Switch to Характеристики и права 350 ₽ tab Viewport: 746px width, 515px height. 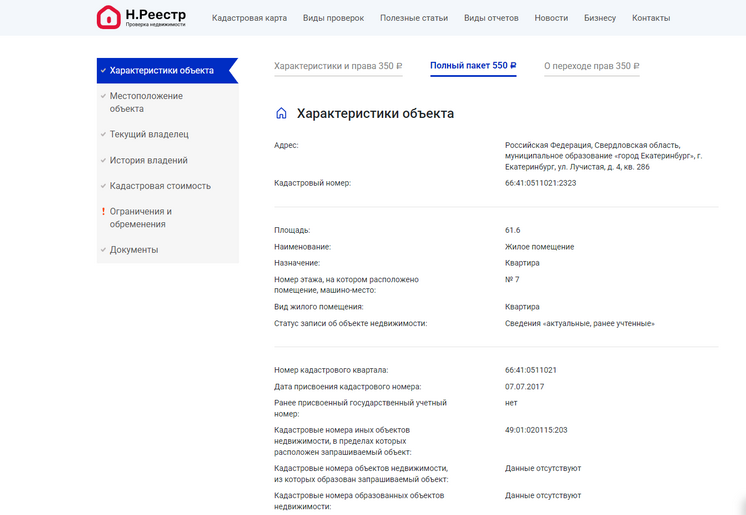click(338, 66)
